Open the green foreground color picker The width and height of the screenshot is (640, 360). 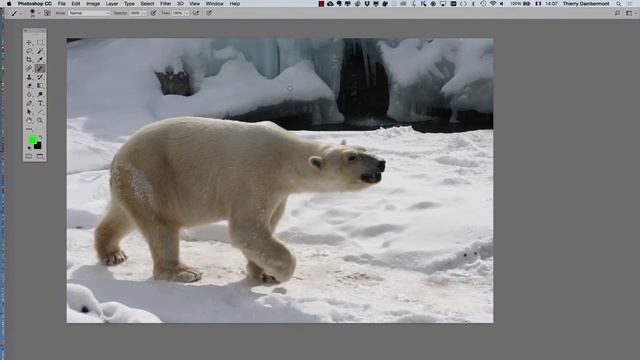(32, 140)
